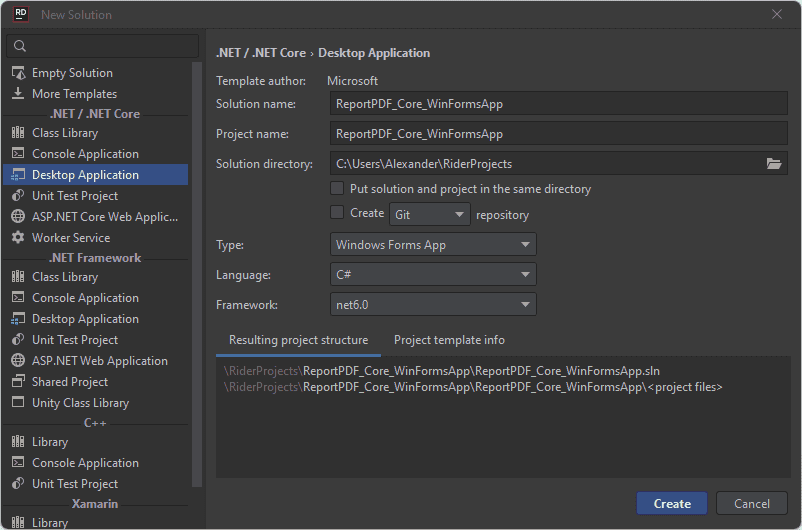Click the Create button
Image resolution: width=802 pixels, height=530 pixels.
(672, 503)
